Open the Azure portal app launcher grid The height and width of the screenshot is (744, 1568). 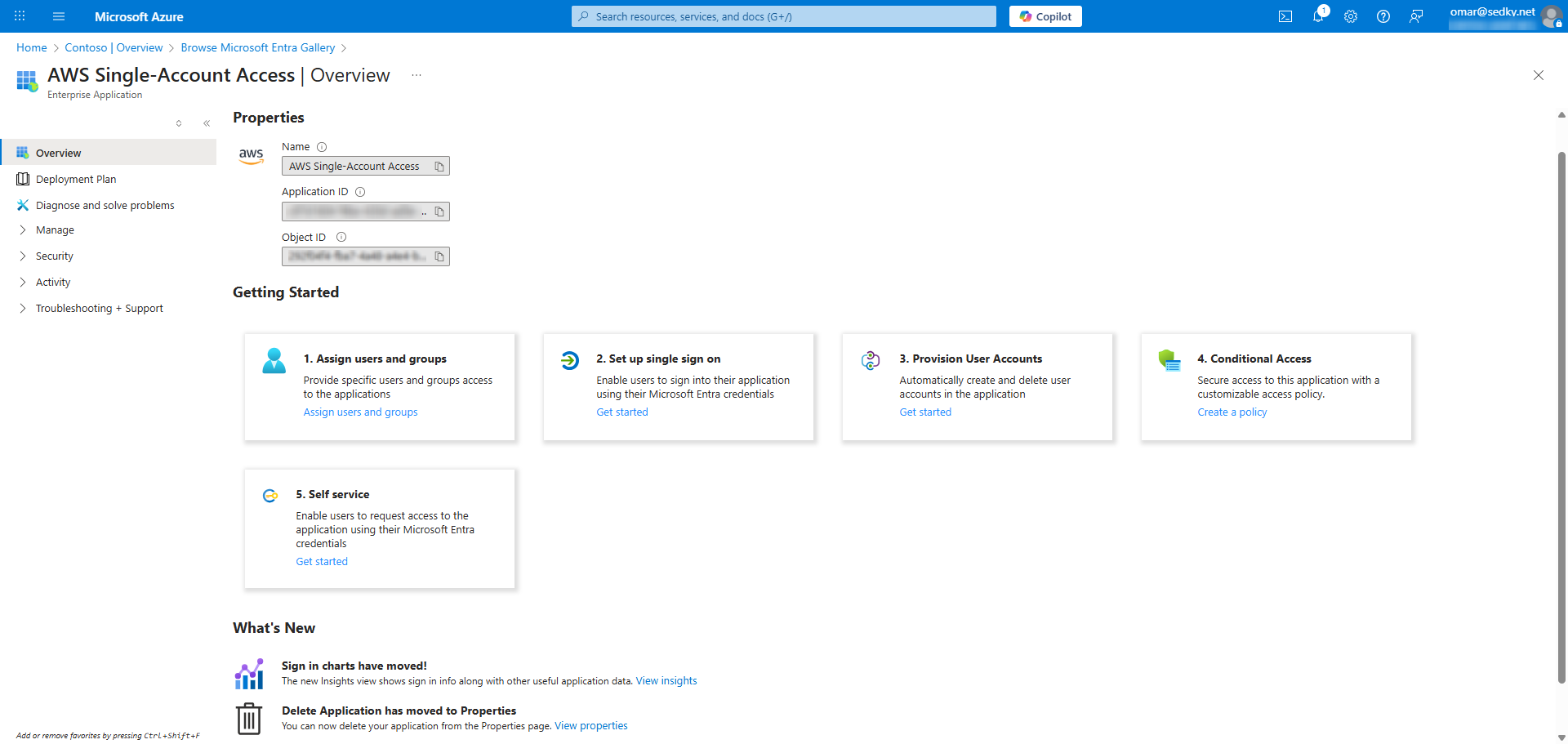pyautogui.click(x=20, y=16)
